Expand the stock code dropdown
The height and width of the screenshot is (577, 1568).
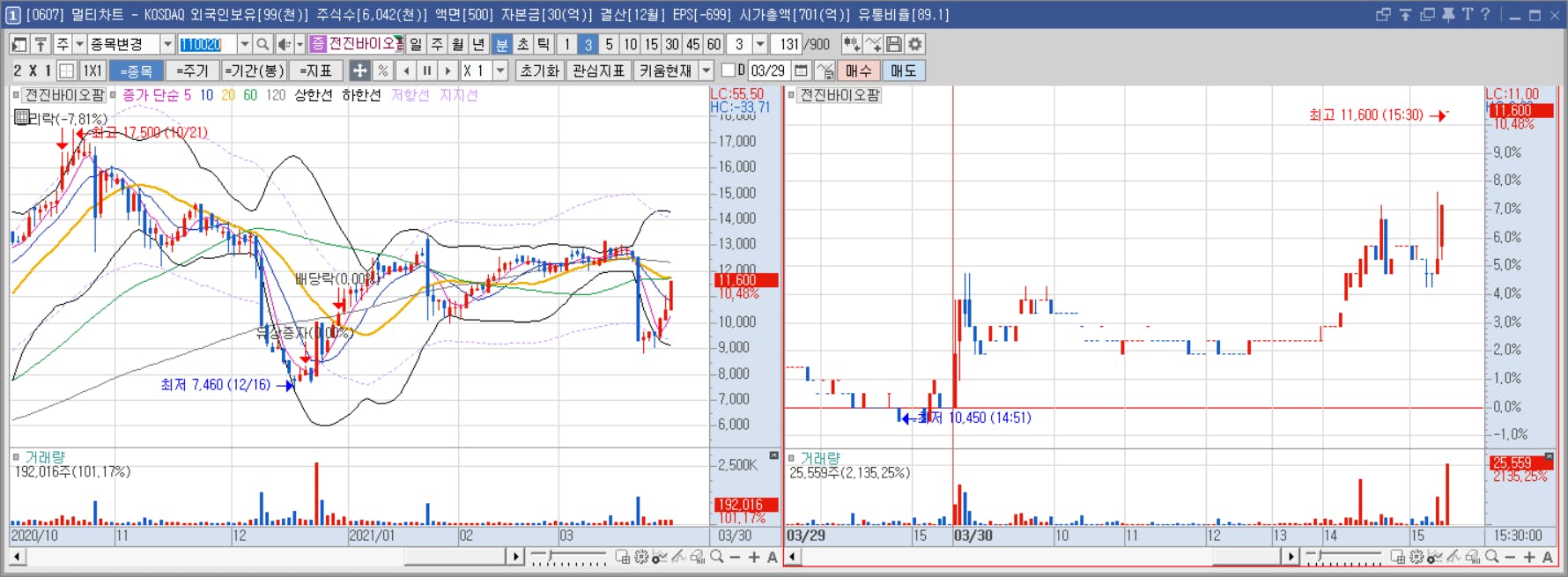244,44
